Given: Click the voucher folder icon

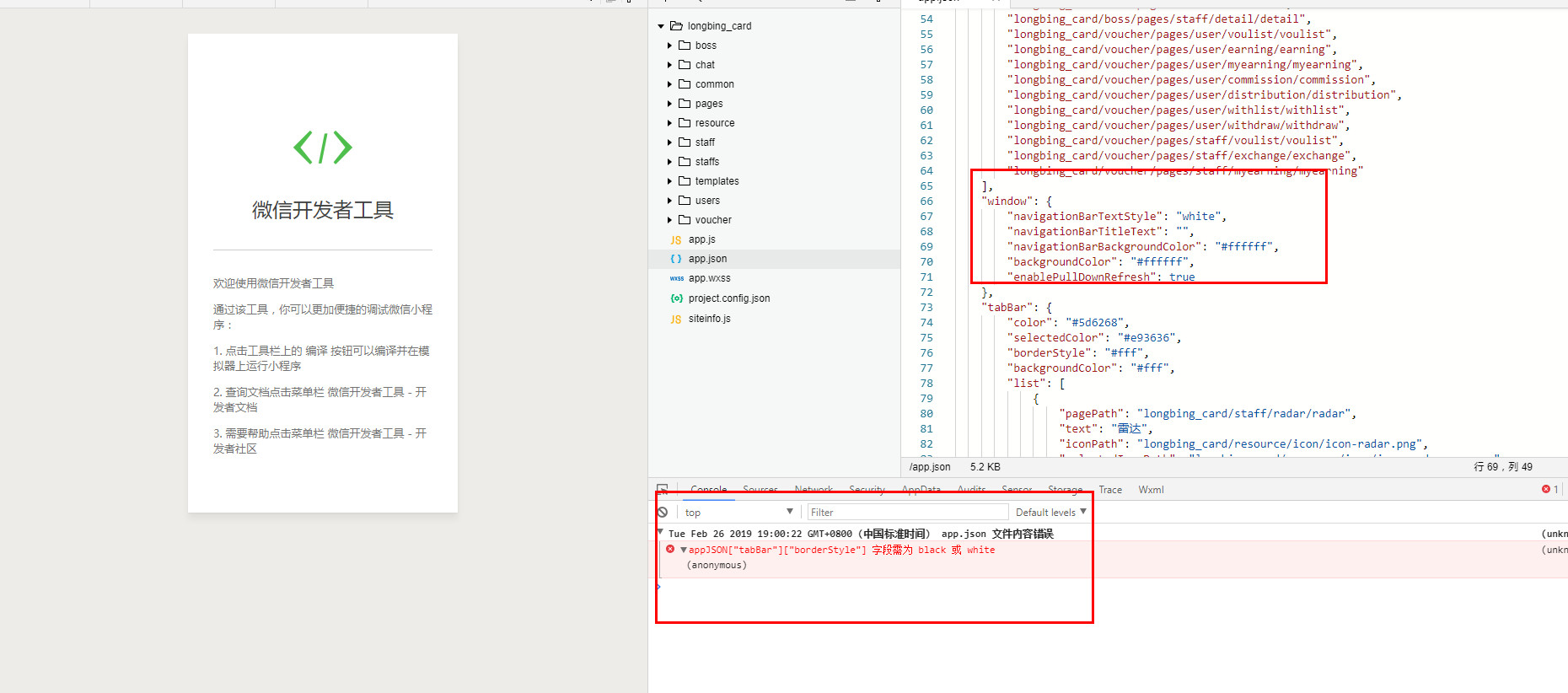Looking at the screenshot, I should 685,220.
